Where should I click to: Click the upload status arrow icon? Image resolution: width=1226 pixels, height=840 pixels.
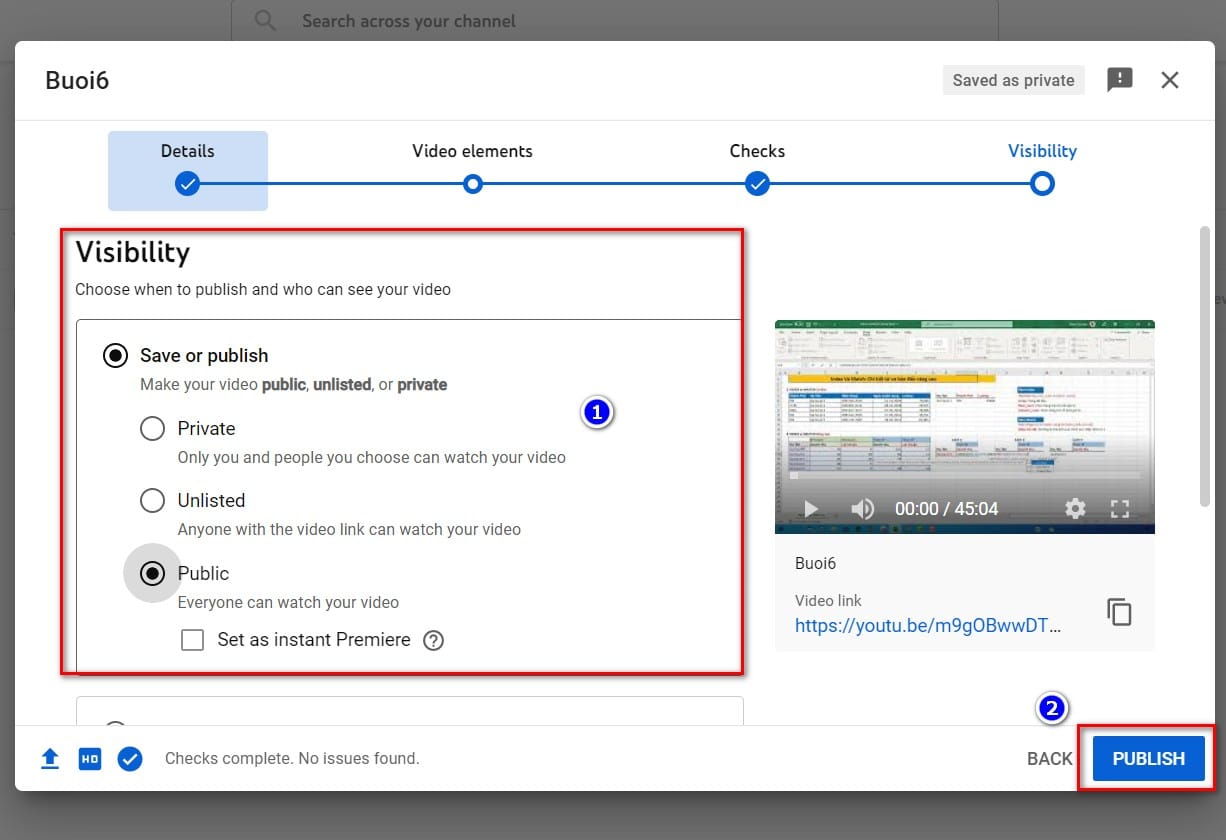point(50,759)
